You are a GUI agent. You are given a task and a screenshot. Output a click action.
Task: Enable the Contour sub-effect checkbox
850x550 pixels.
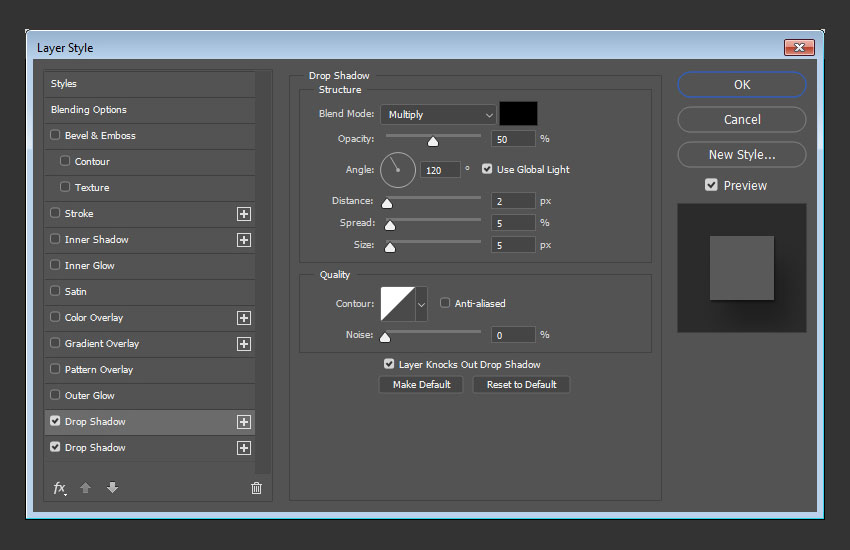pos(65,160)
